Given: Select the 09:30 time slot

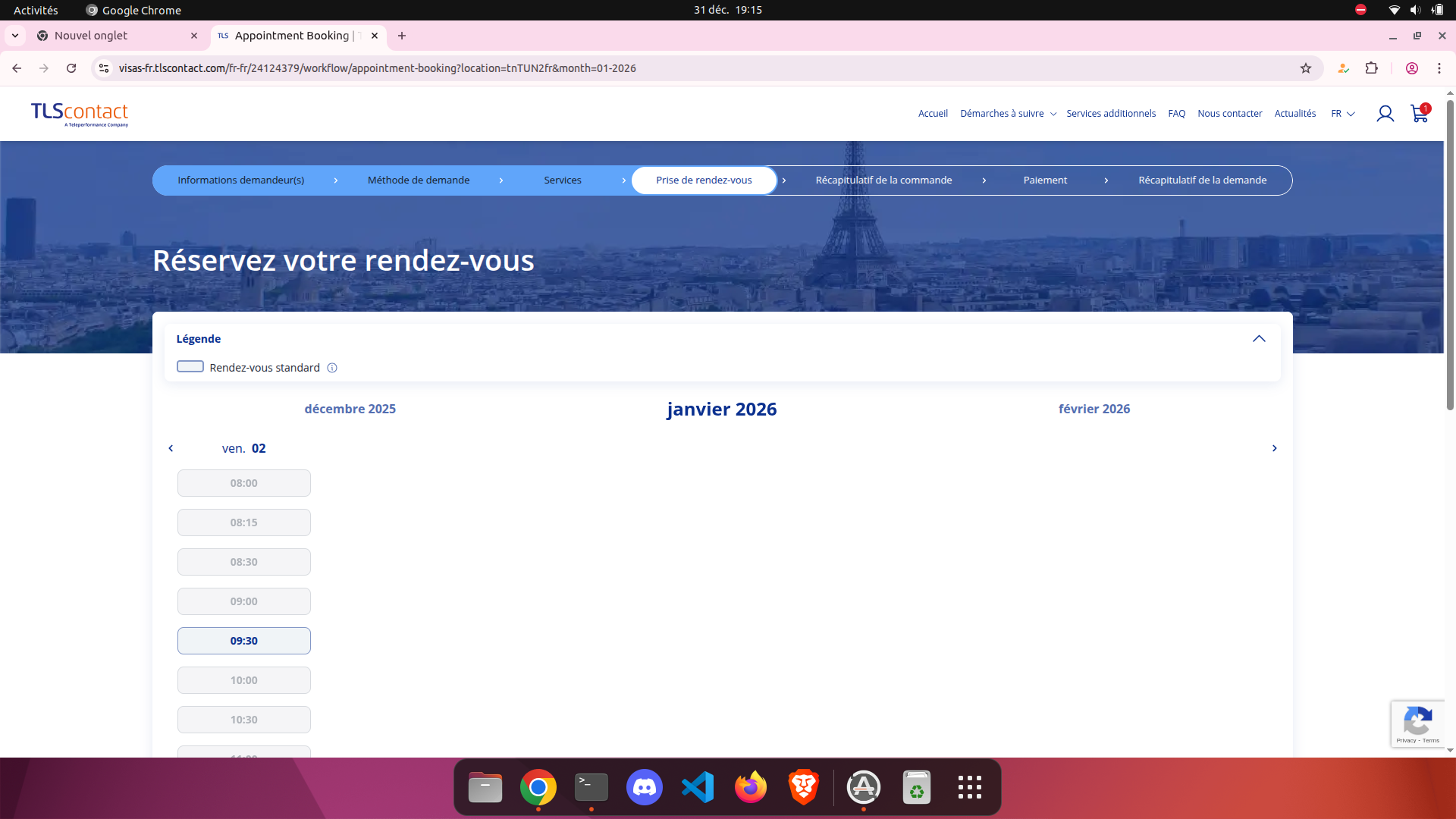Looking at the screenshot, I should point(244,641).
